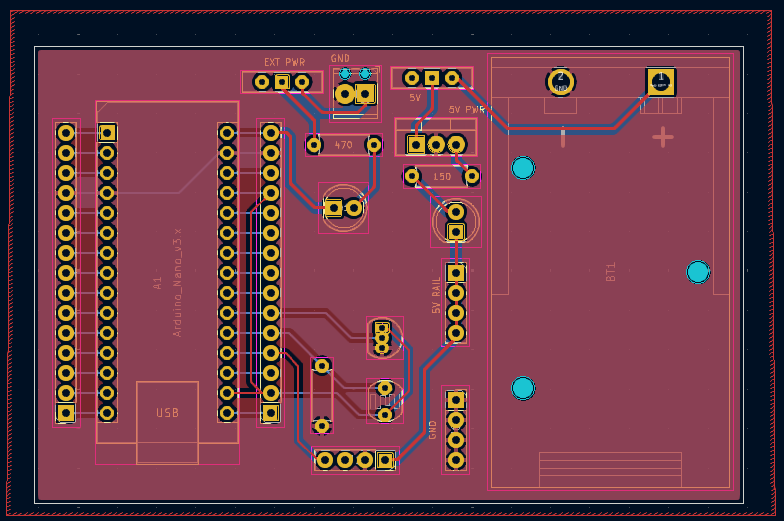Click the USB connector label on the Arduino
784x521 pixels.
click(x=167, y=412)
